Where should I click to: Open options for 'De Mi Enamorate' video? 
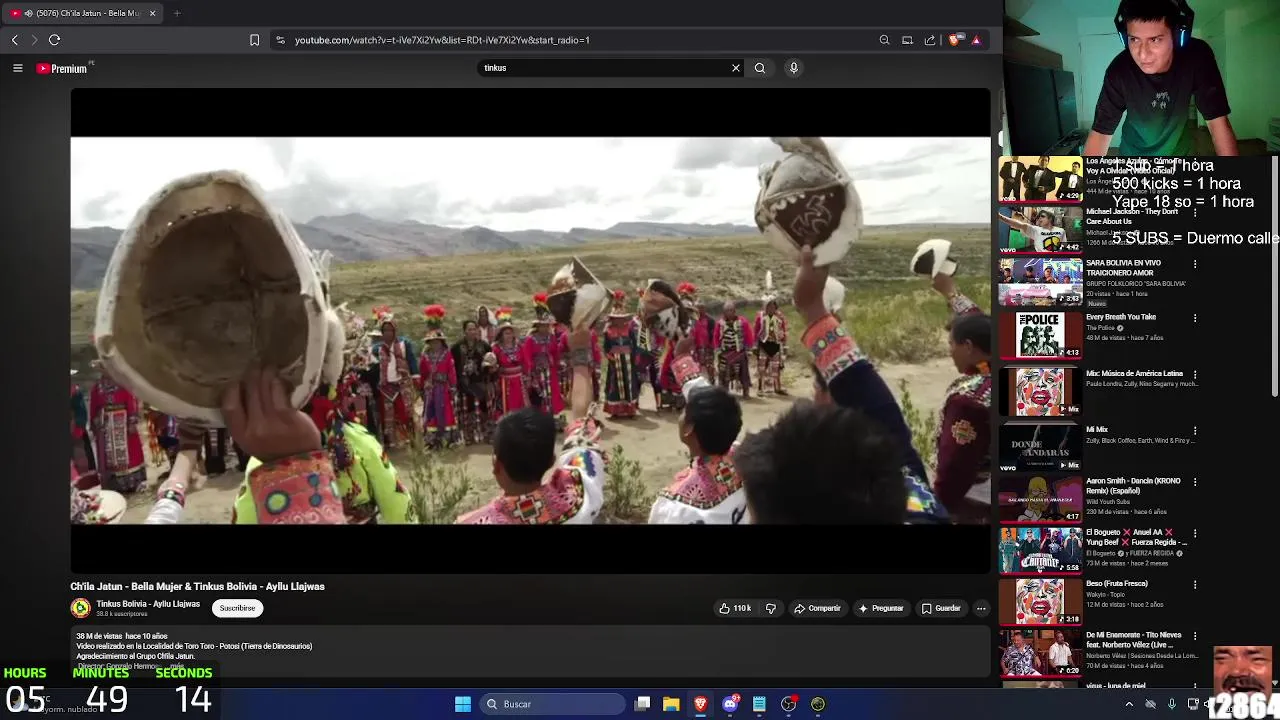(x=1195, y=636)
